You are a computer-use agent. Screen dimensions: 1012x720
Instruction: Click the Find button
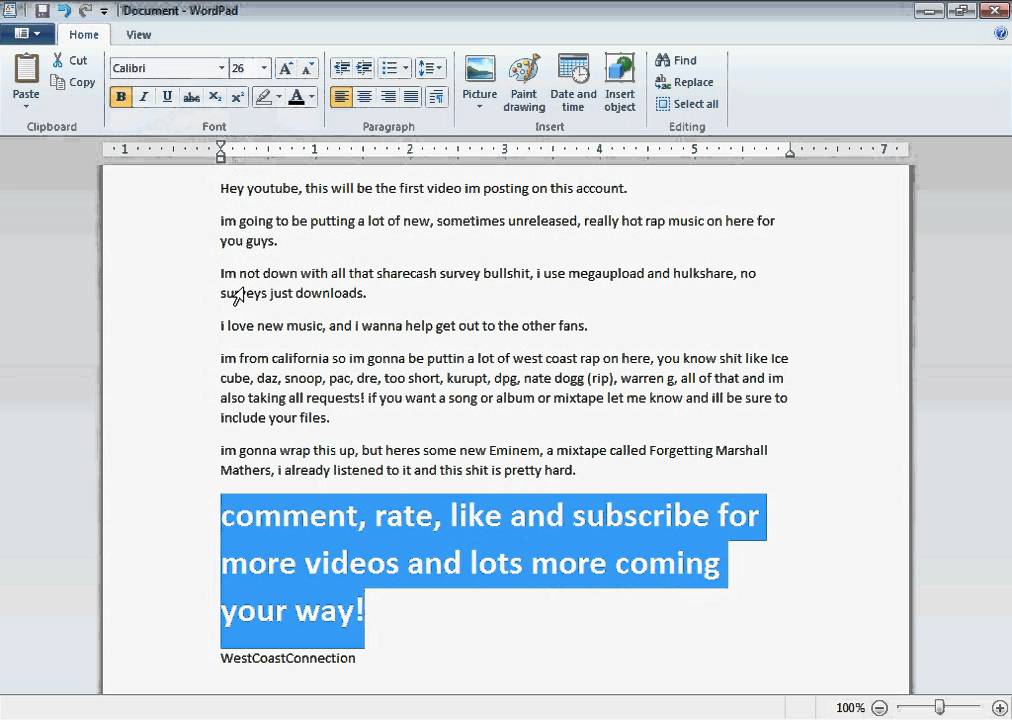click(676, 60)
